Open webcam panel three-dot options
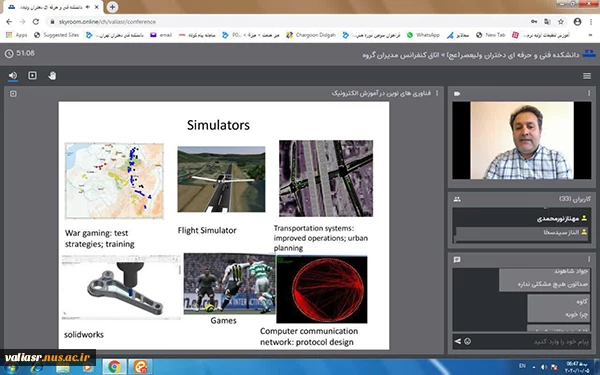 (x=589, y=93)
